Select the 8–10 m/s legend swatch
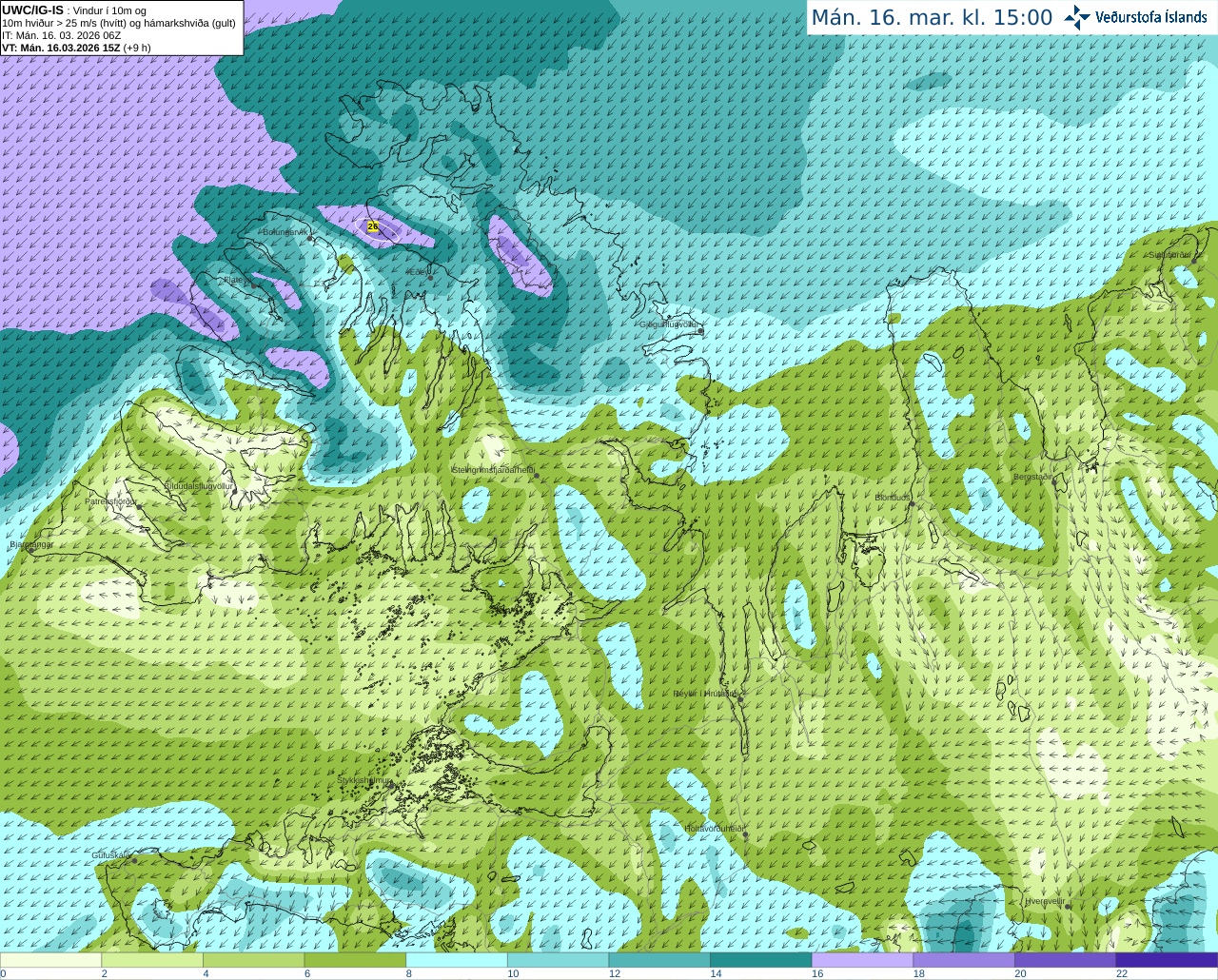Viewport: 1218px width, 980px height. 457,960
